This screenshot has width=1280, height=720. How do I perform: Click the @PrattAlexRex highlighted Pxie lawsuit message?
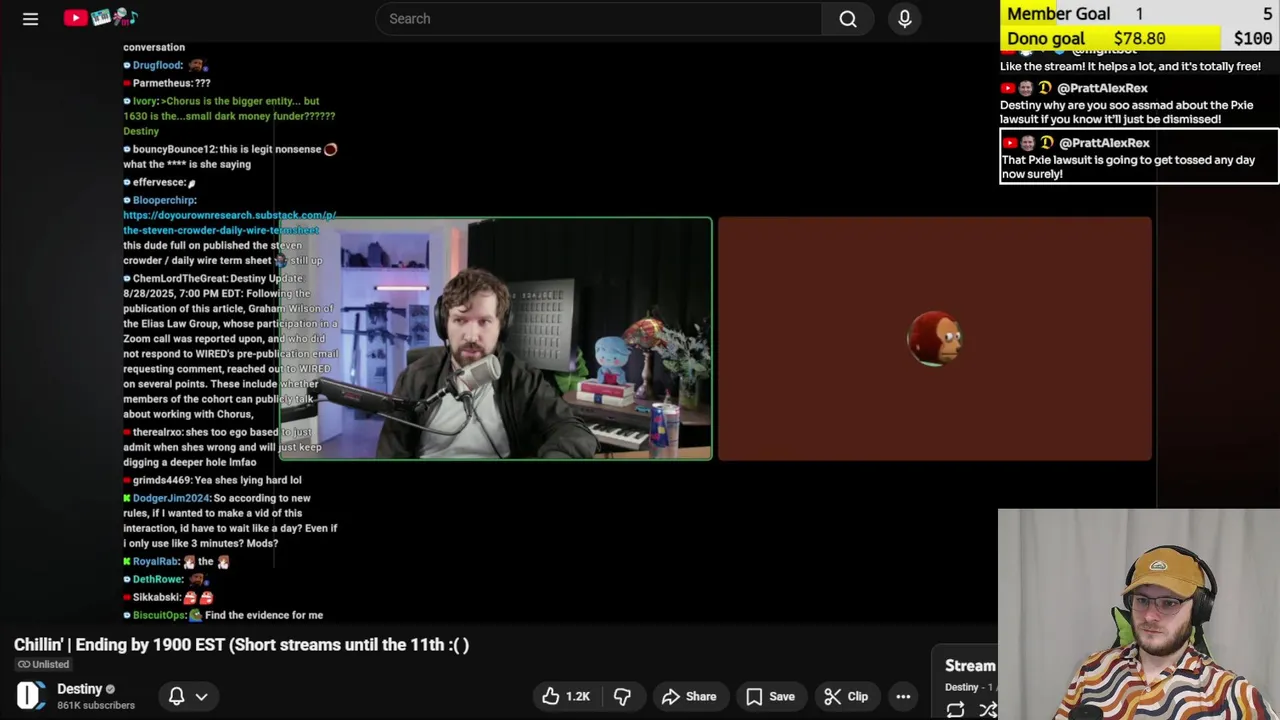click(1139, 157)
